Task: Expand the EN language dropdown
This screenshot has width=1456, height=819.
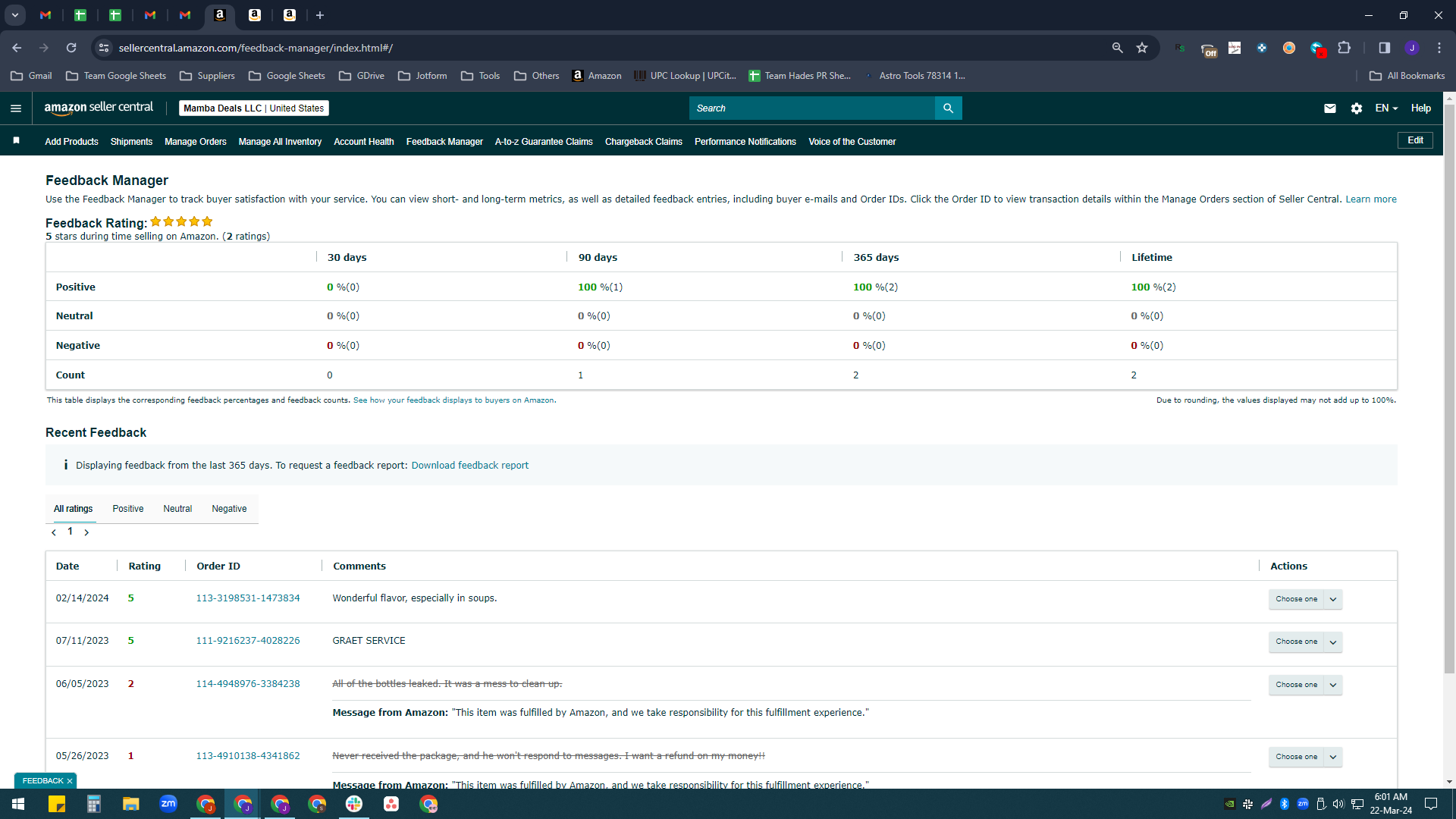Action: 1386,108
